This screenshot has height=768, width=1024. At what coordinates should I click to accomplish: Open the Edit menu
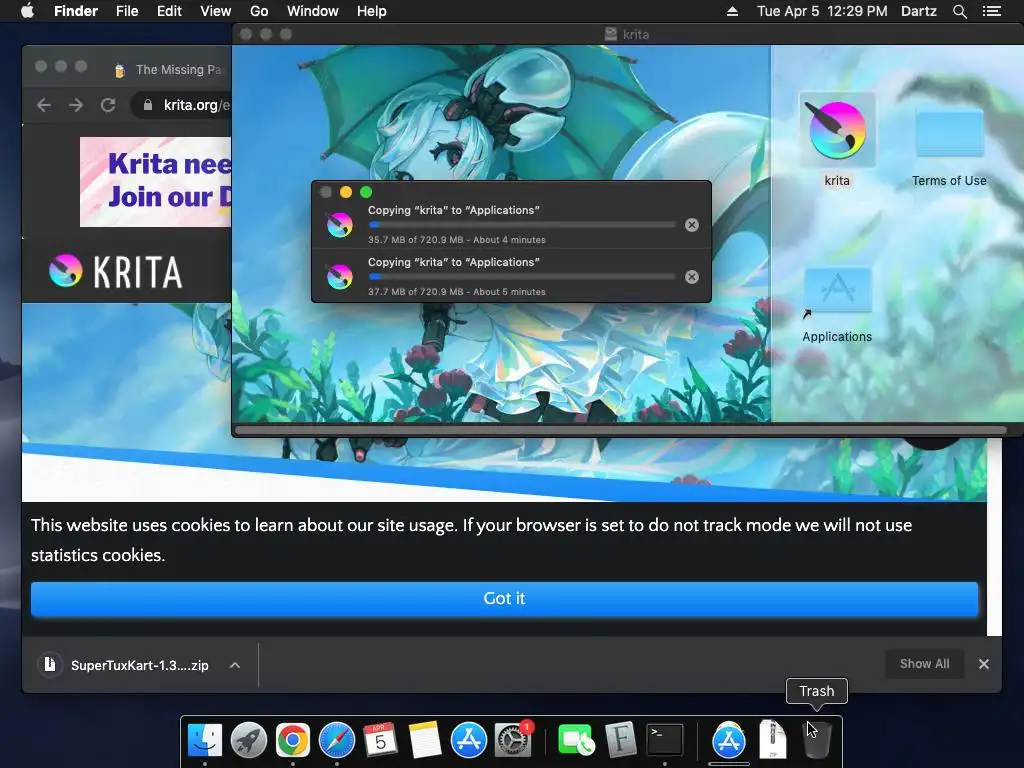[169, 11]
